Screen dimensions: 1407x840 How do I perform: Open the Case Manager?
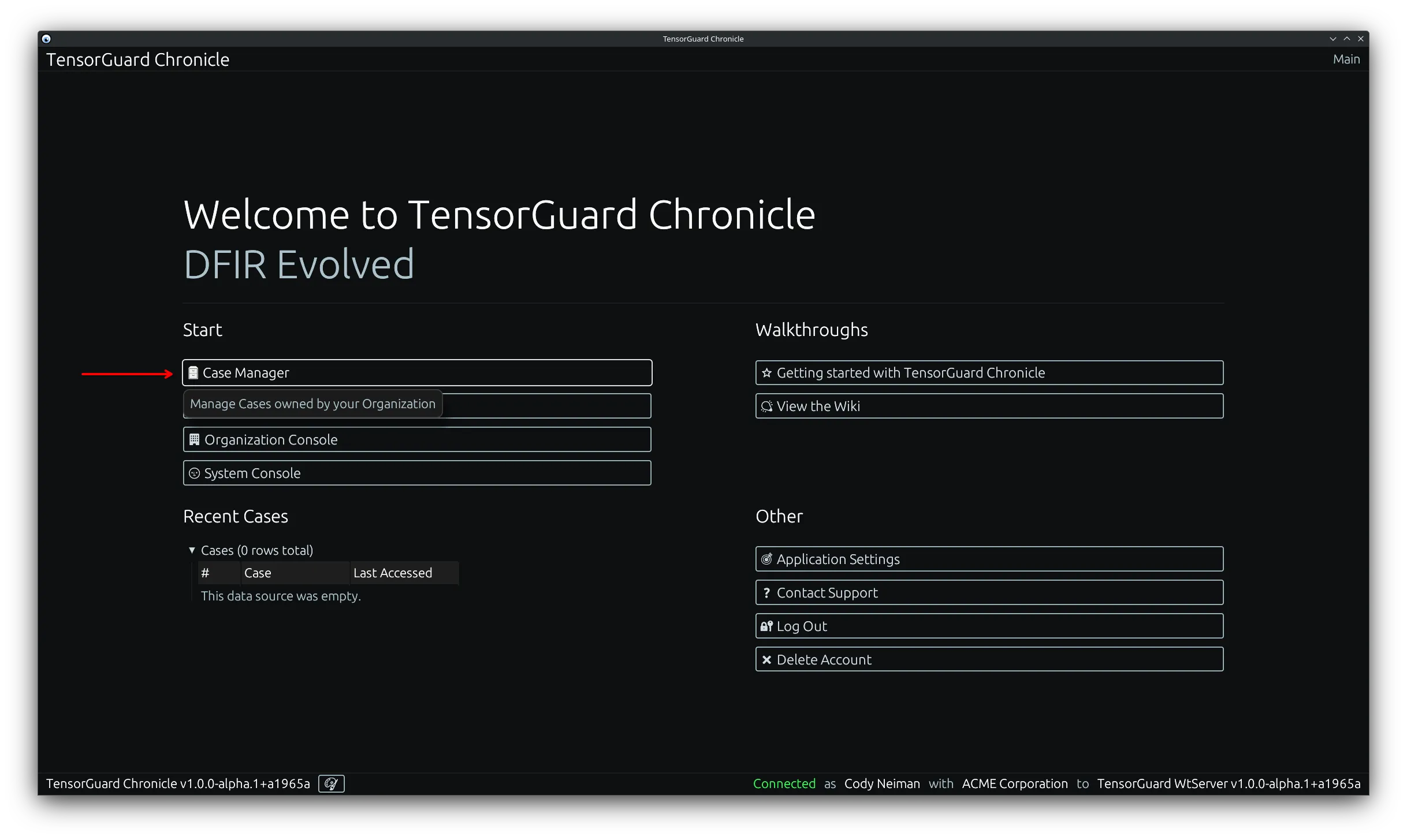coord(417,372)
